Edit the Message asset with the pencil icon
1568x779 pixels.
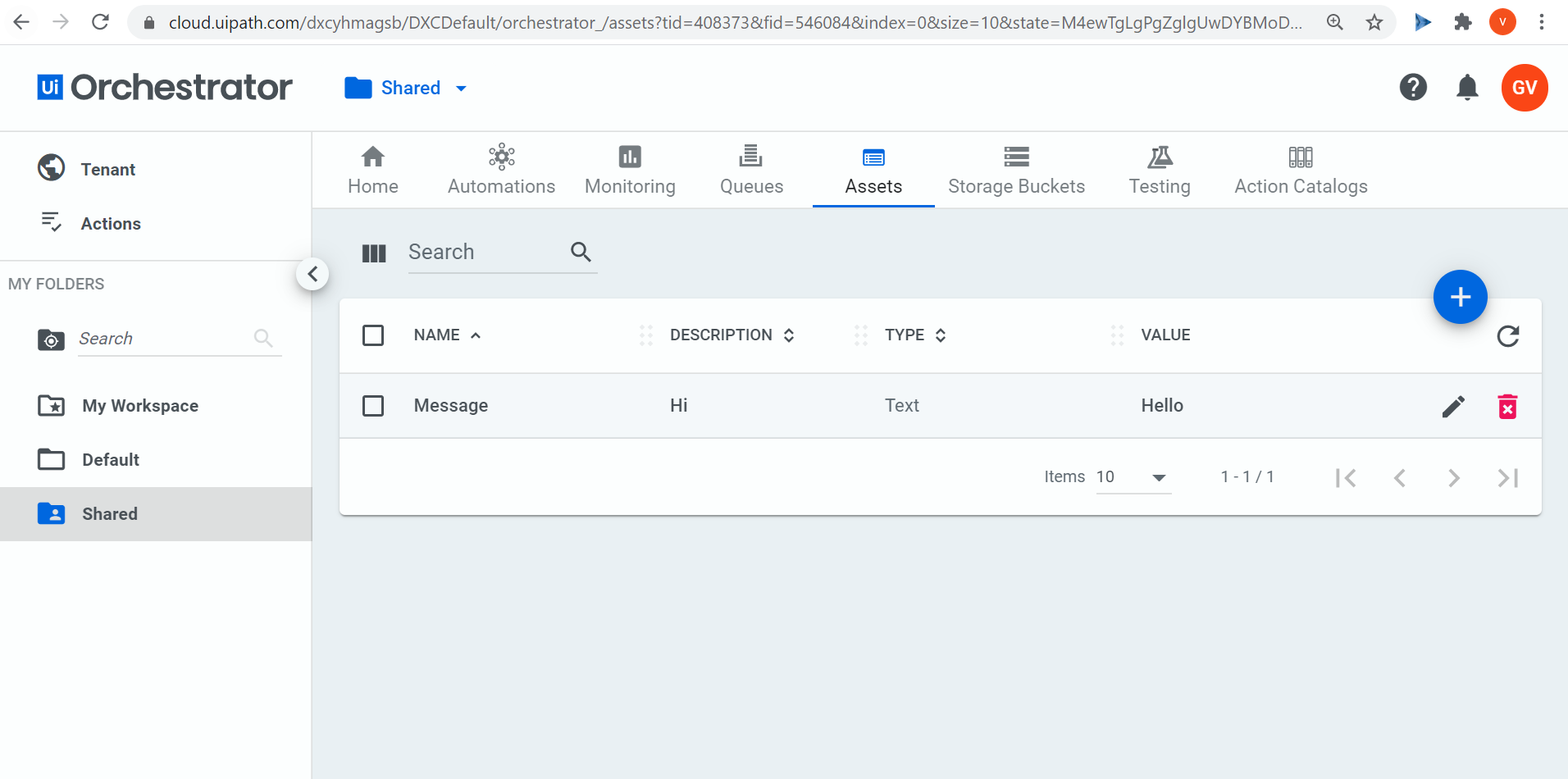point(1453,406)
